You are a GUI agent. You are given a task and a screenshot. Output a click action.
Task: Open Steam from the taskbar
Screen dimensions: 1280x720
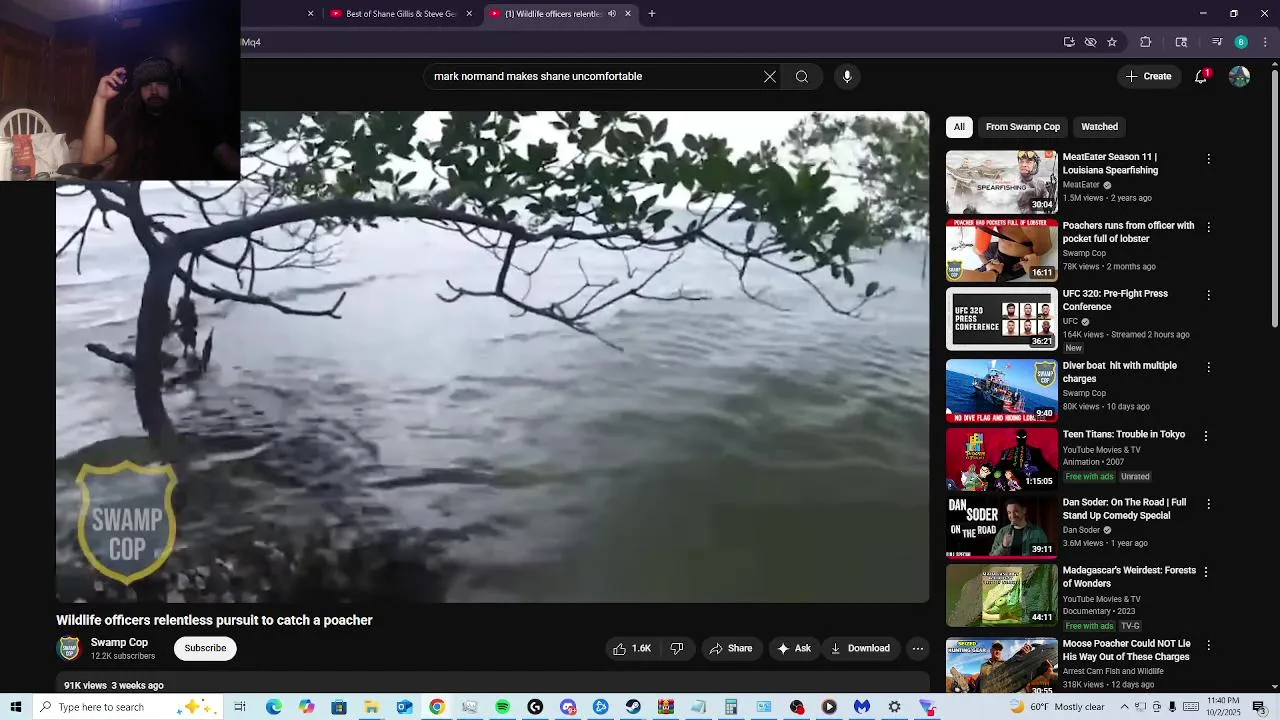tap(633, 707)
